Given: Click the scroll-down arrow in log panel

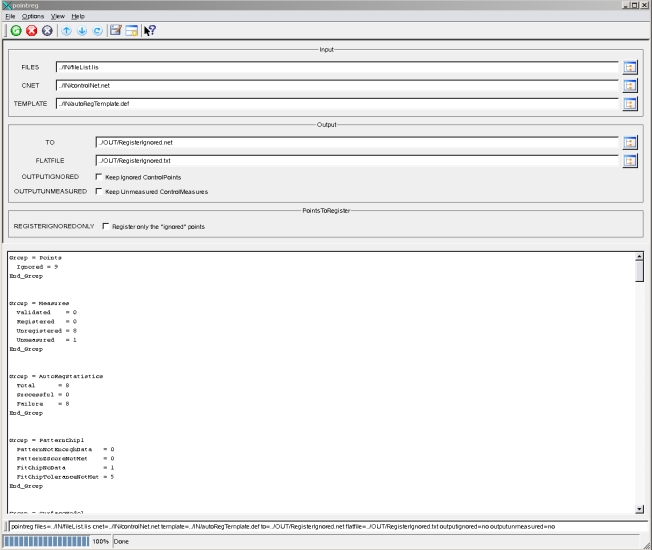Looking at the screenshot, I should [640, 509].
